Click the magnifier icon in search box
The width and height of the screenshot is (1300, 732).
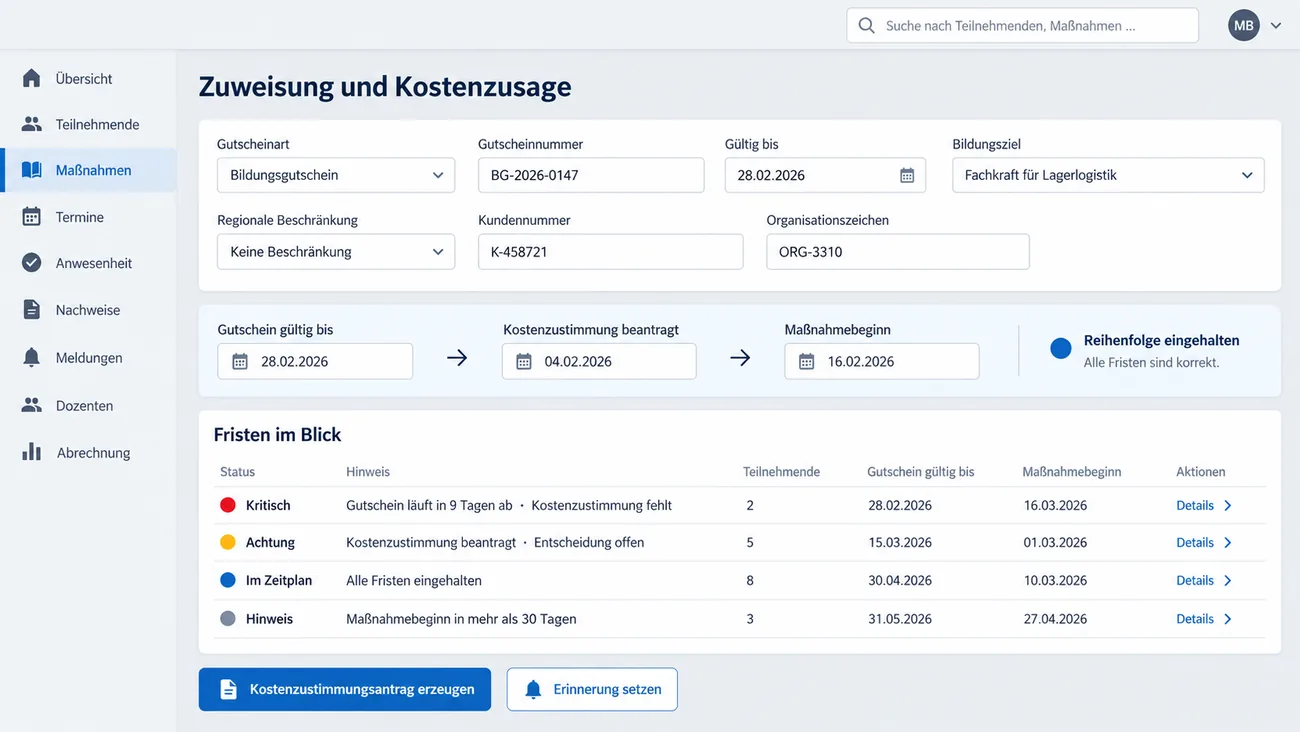point(867,26)
